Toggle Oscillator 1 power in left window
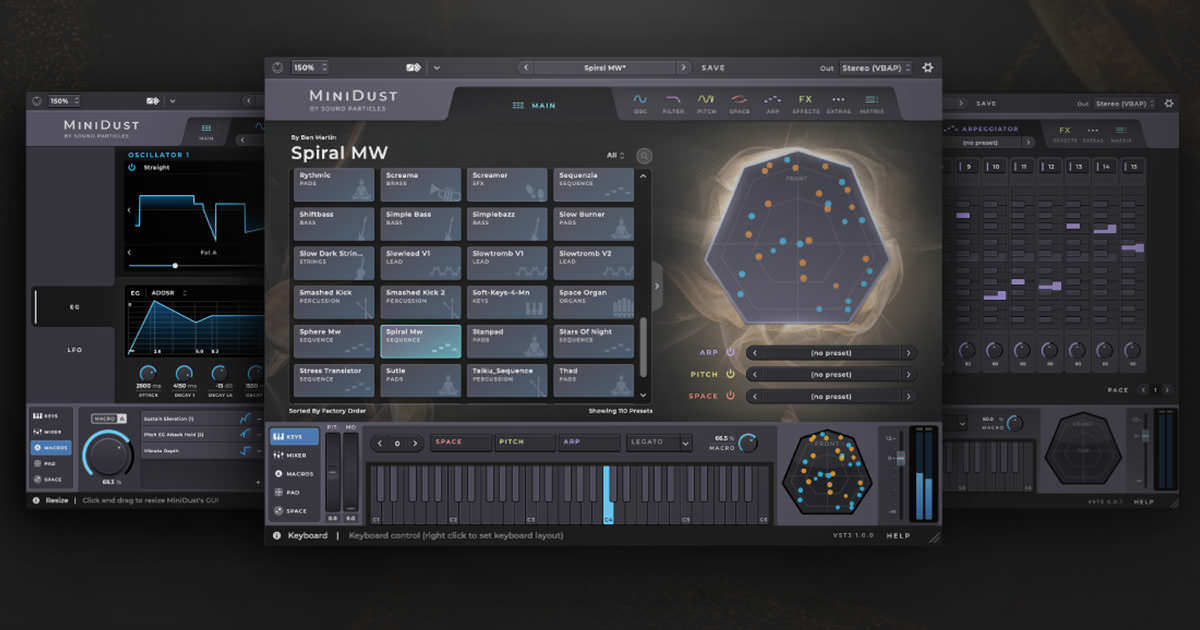 132,168
